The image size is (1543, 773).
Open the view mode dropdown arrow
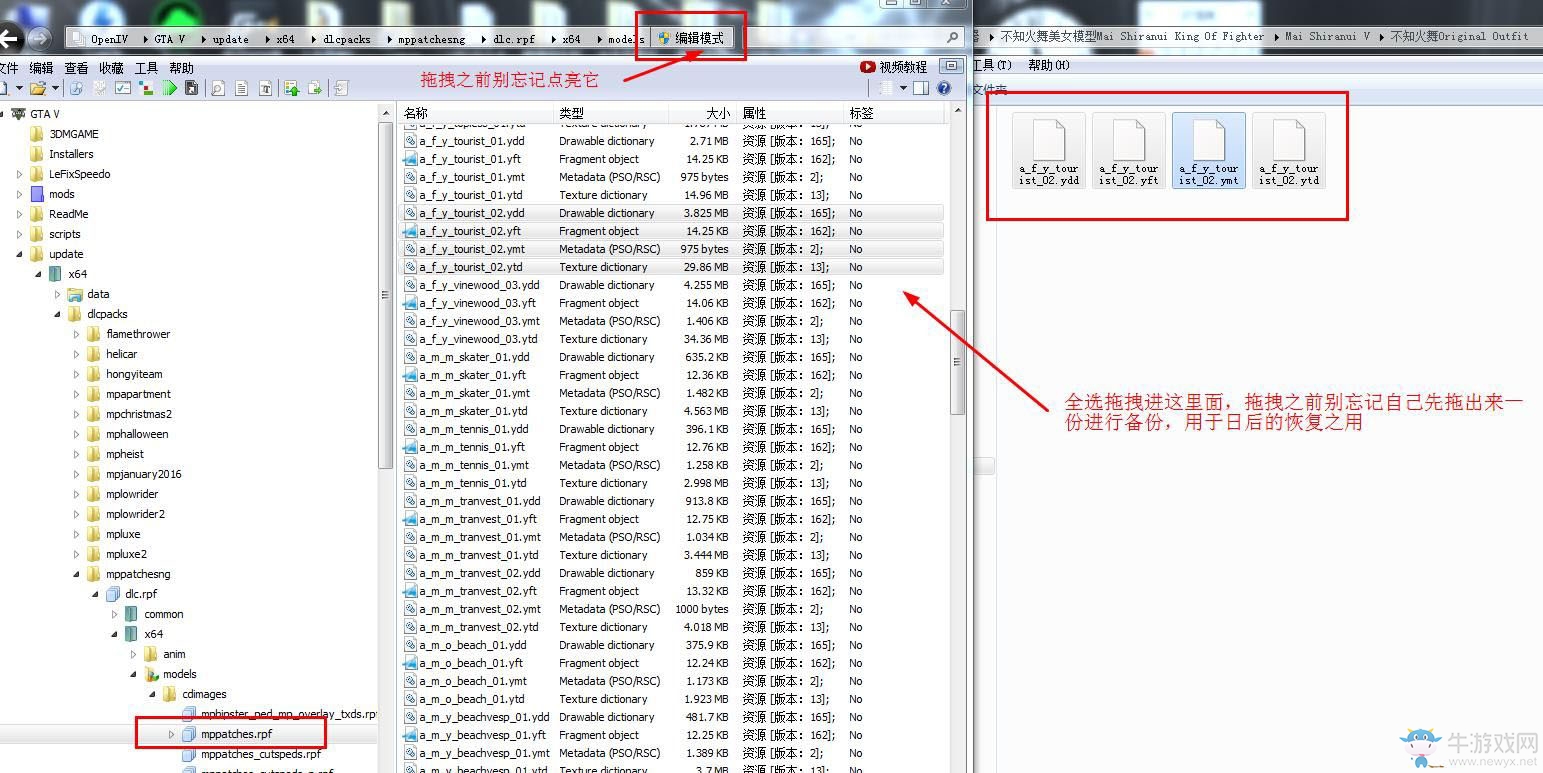(x=903, y=88)
